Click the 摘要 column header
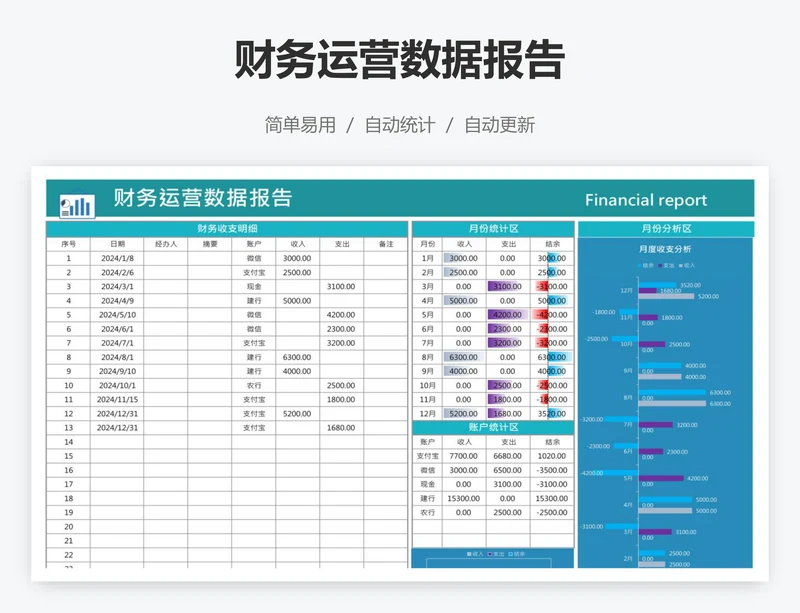Image resolution: width=800 pixels, height=613 pixels. [x=210, y=244]
